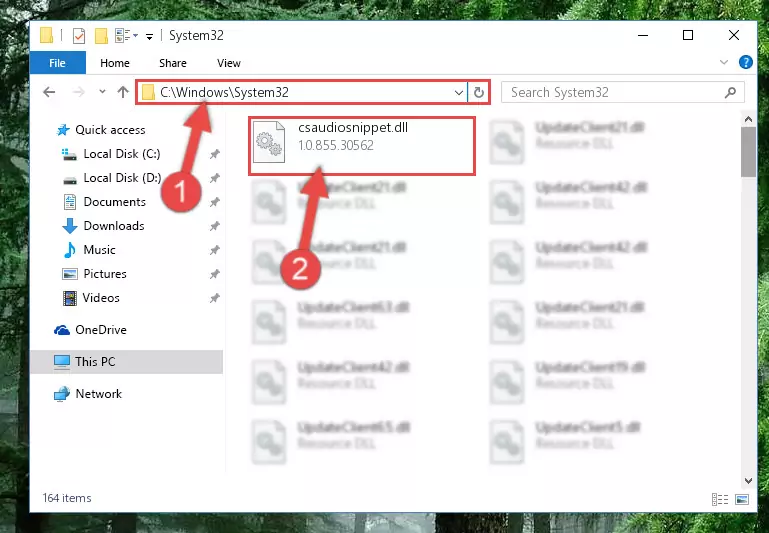This screenshot has height=533, width=769.
Task: Open Local Disk (C:) in sidebar
Action: [x=111, y=154]
